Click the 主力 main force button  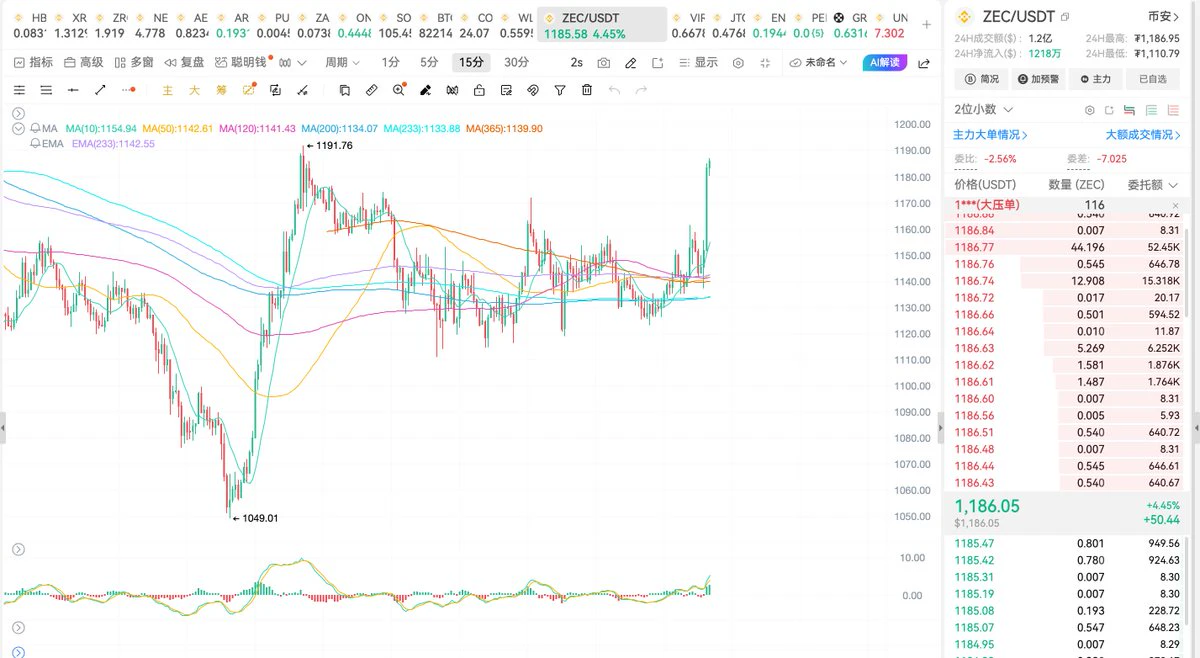pyautogui.click(x=1095, y=79)
